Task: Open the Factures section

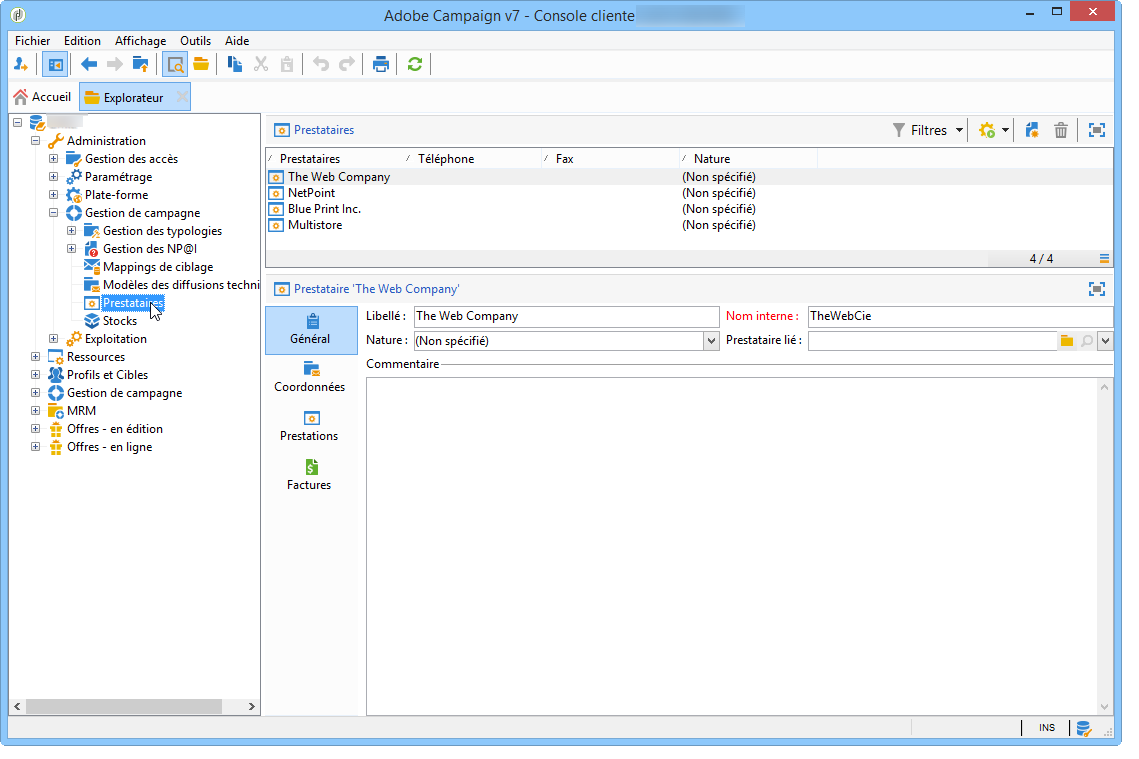Action: click(x=309, y=476)
